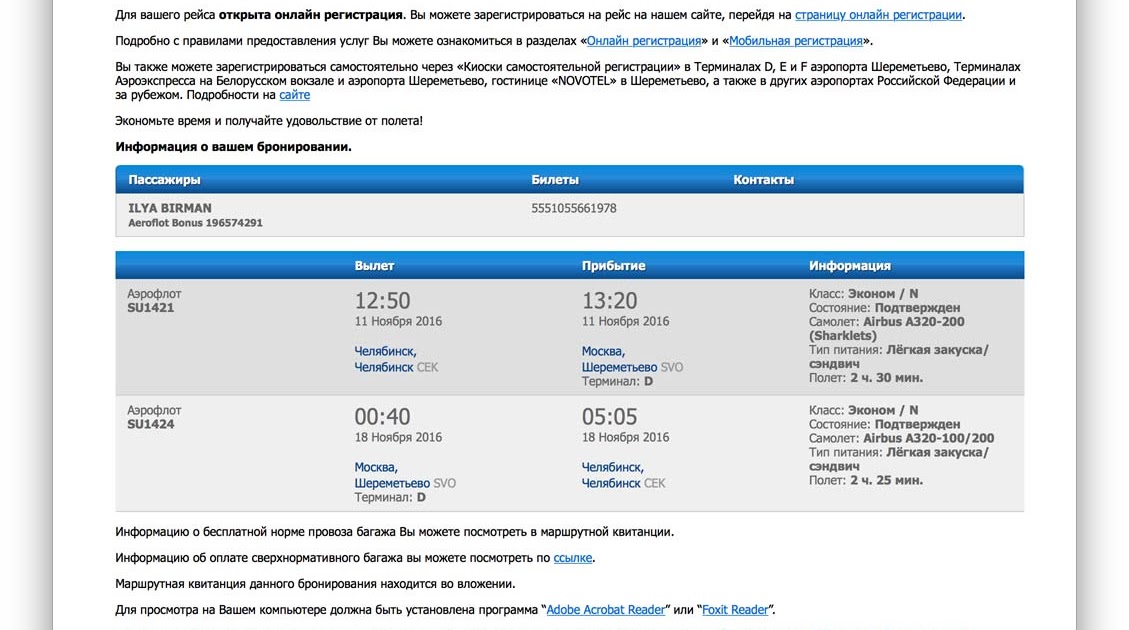Click "Челябинск," arrival city link for SU1424

612,467
